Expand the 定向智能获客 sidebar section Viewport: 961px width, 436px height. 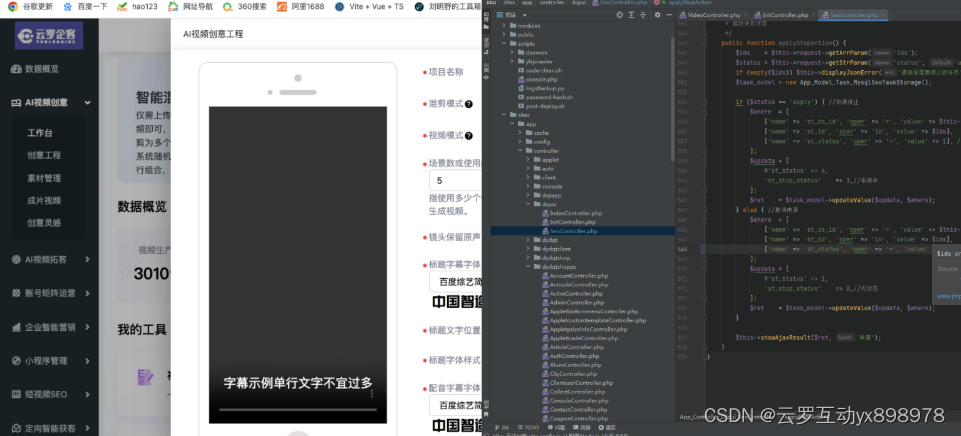(88, 428)
